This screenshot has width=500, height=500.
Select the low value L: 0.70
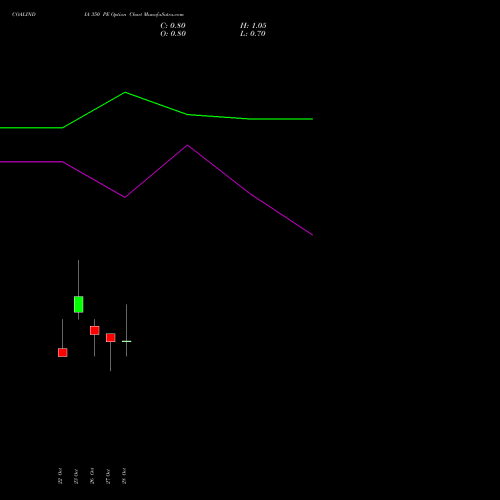coord(253,34)
